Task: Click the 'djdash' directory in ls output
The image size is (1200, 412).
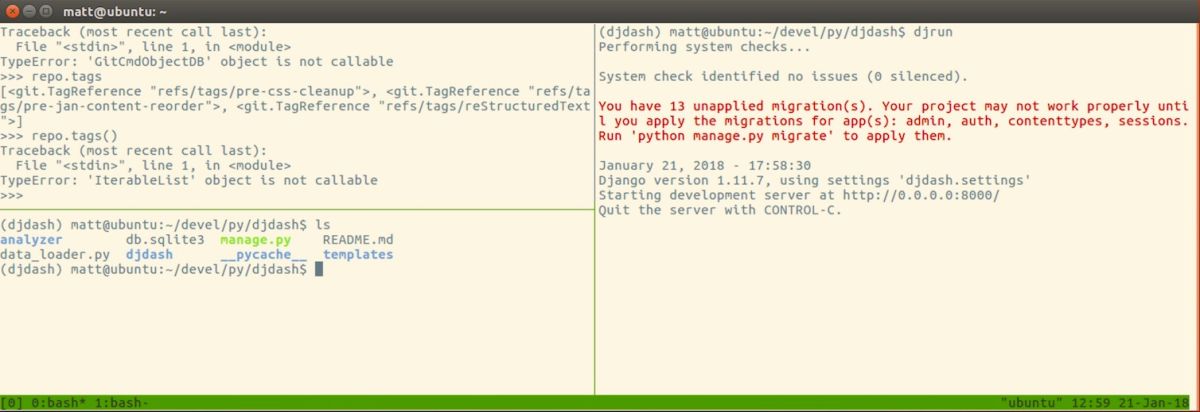Action: 149,255
